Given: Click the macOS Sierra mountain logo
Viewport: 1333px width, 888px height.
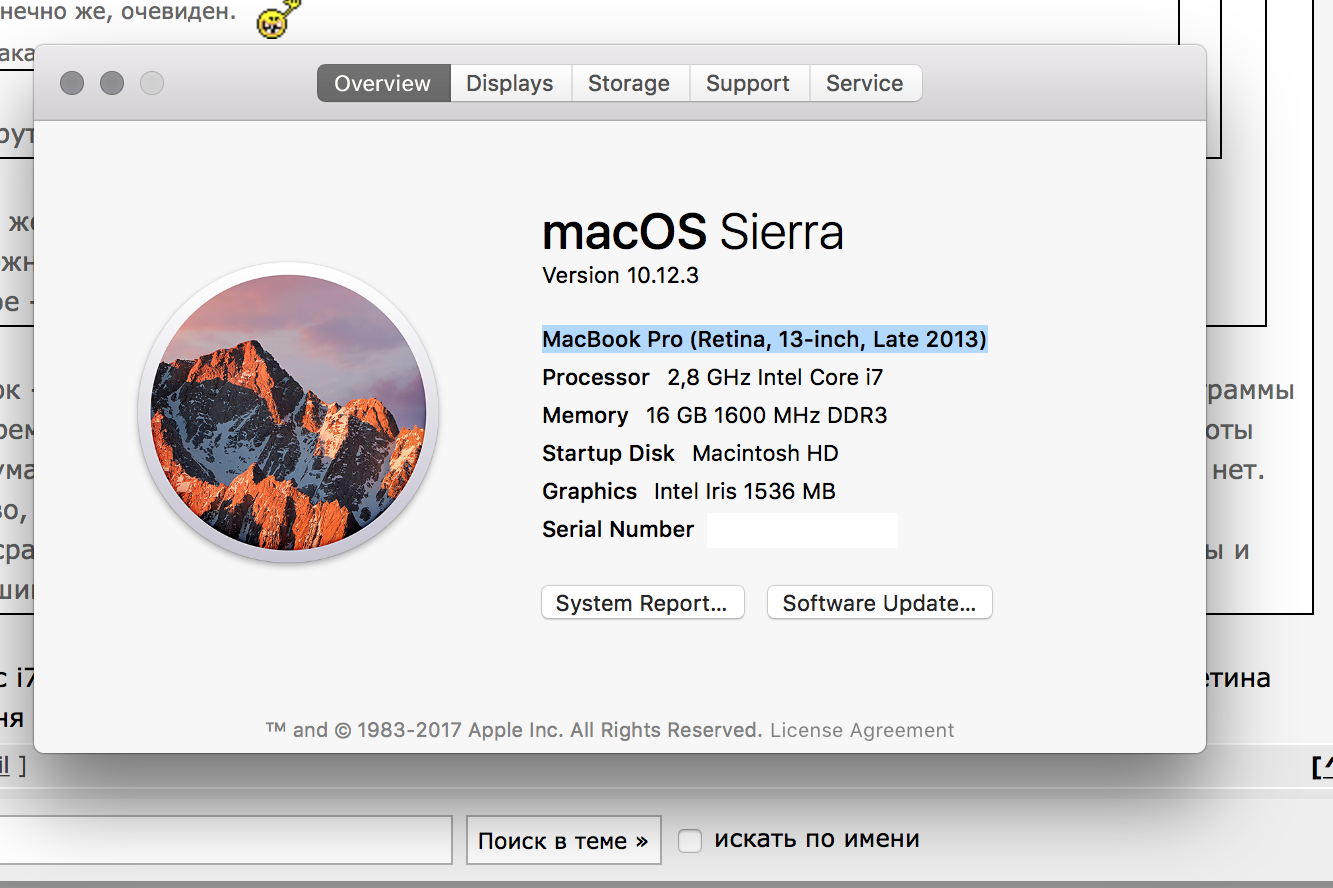Looking at the screenshot, I should [288, 412].
